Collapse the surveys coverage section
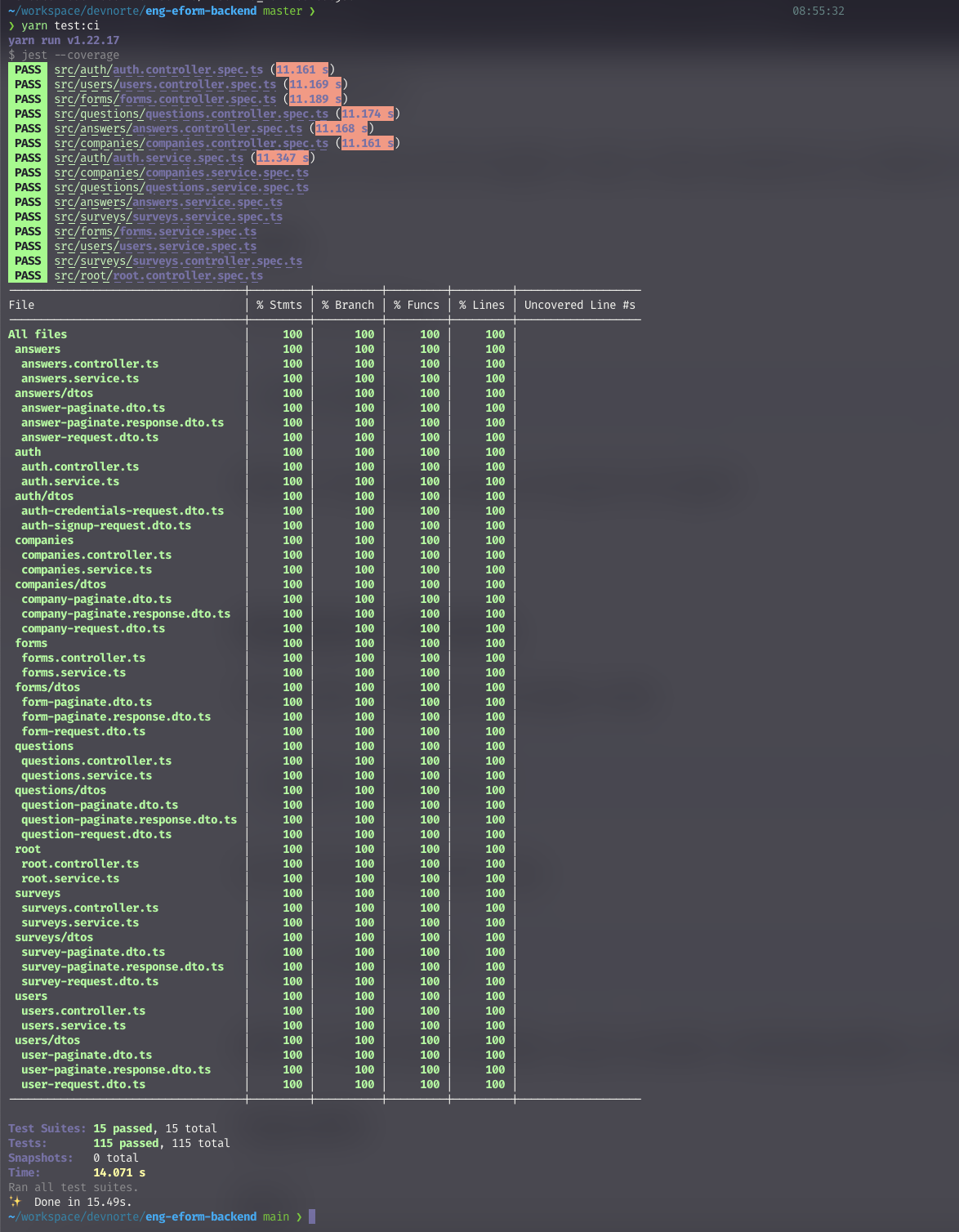This screenshot has width=959, height=1232. coord(37,893)
